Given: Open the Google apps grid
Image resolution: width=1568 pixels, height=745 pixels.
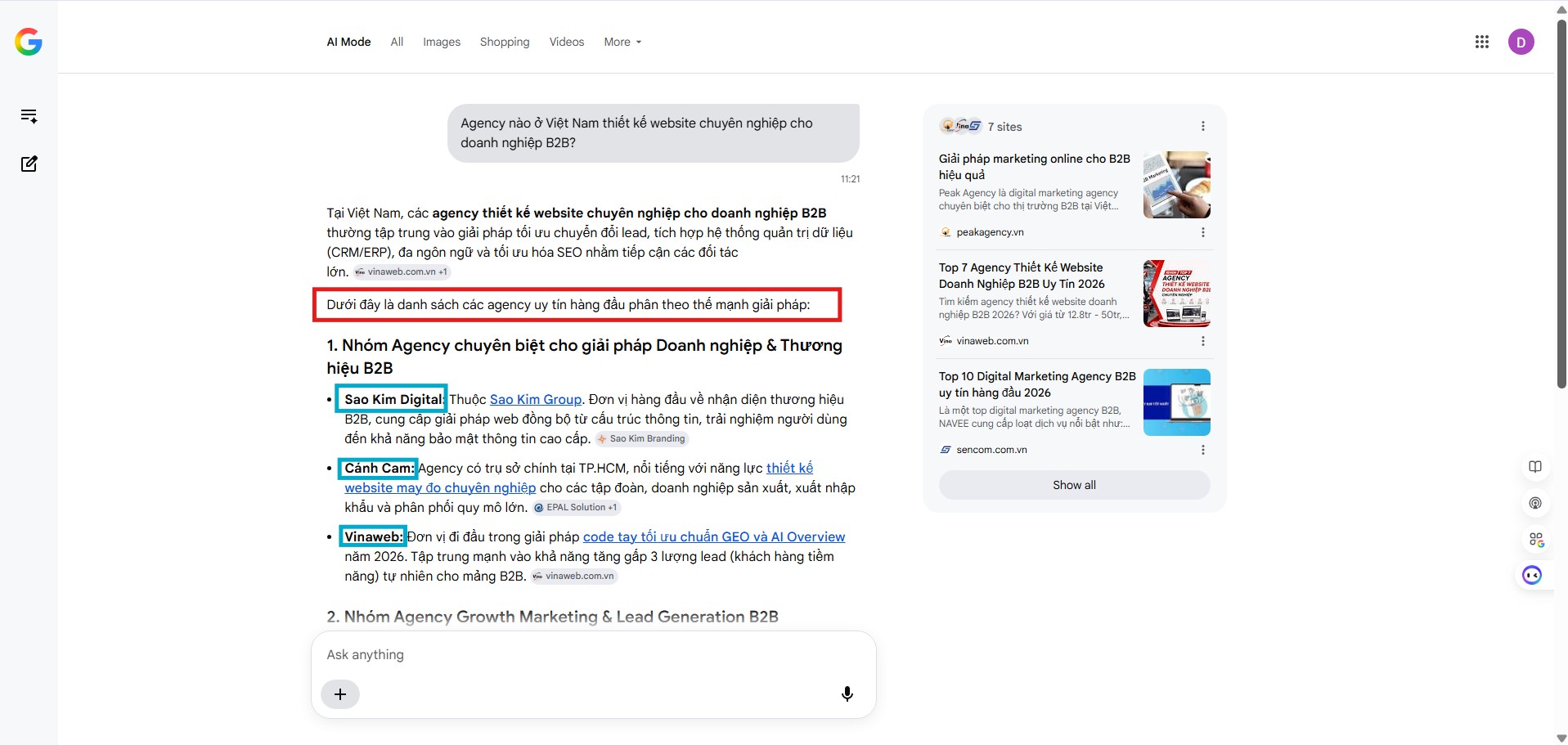Looking at the screenshot, I should coord(1482,42).
